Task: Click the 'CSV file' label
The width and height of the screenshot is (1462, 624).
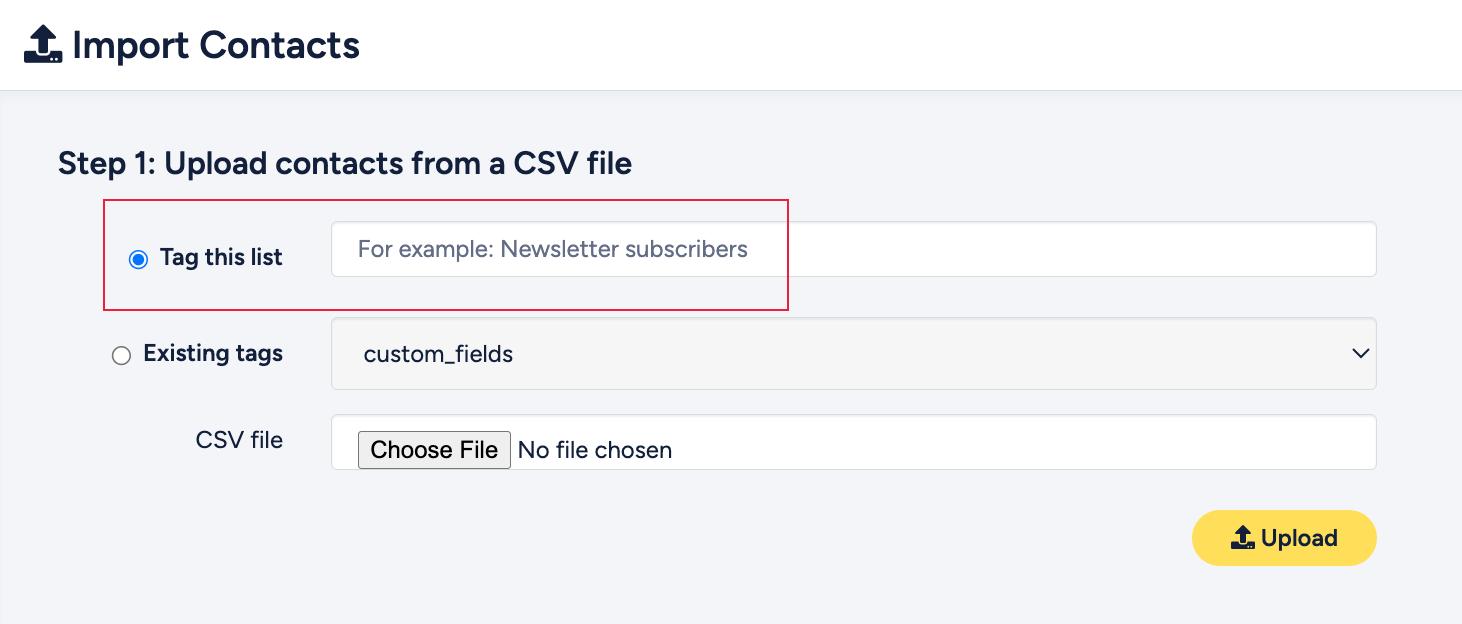Action: (x=239, y=440)
